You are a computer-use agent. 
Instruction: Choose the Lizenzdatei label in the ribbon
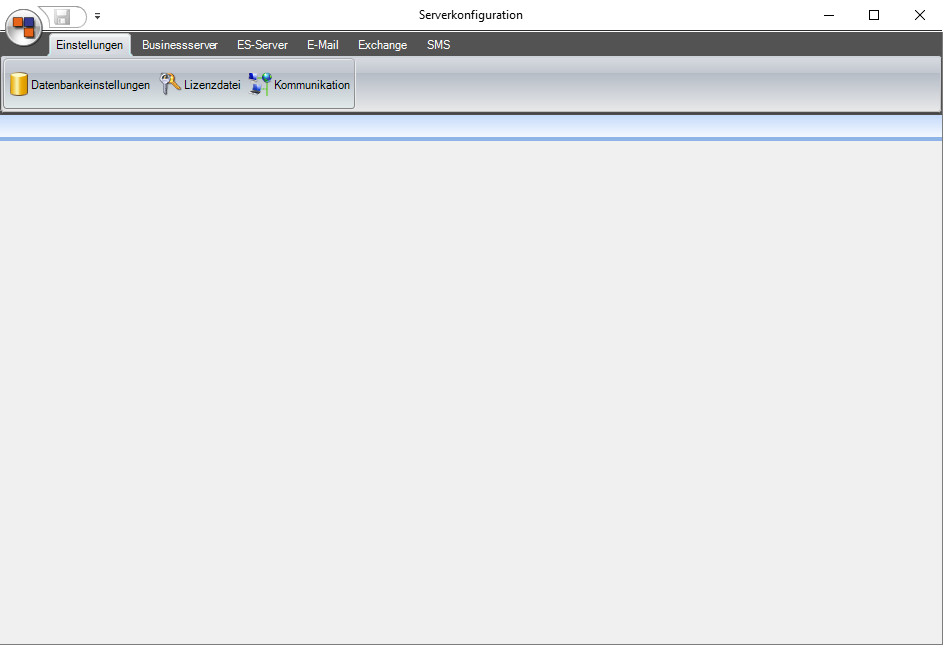coord(212,85)
